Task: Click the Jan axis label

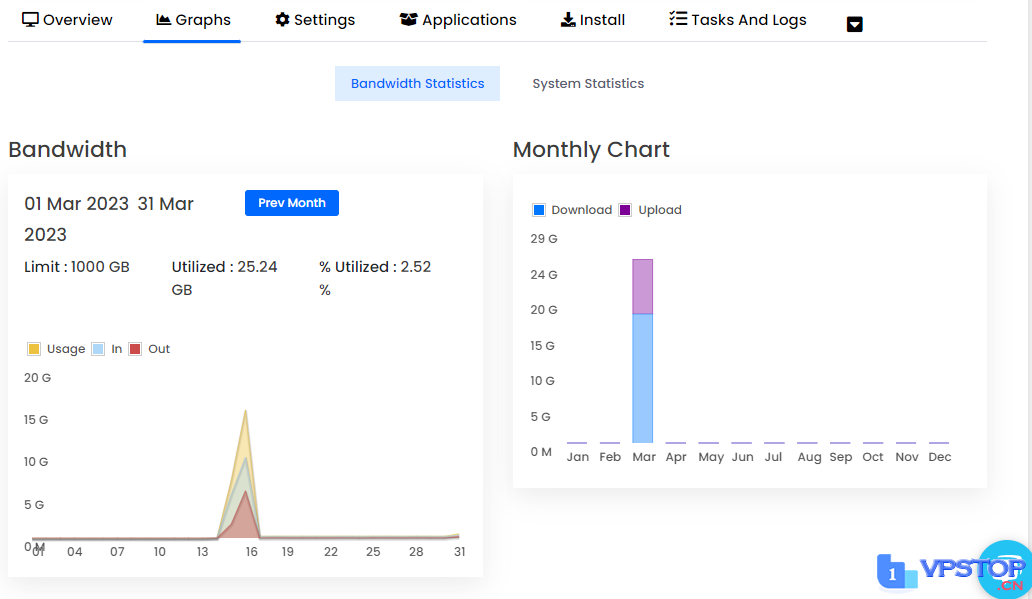Action: (x=578, y=457)
